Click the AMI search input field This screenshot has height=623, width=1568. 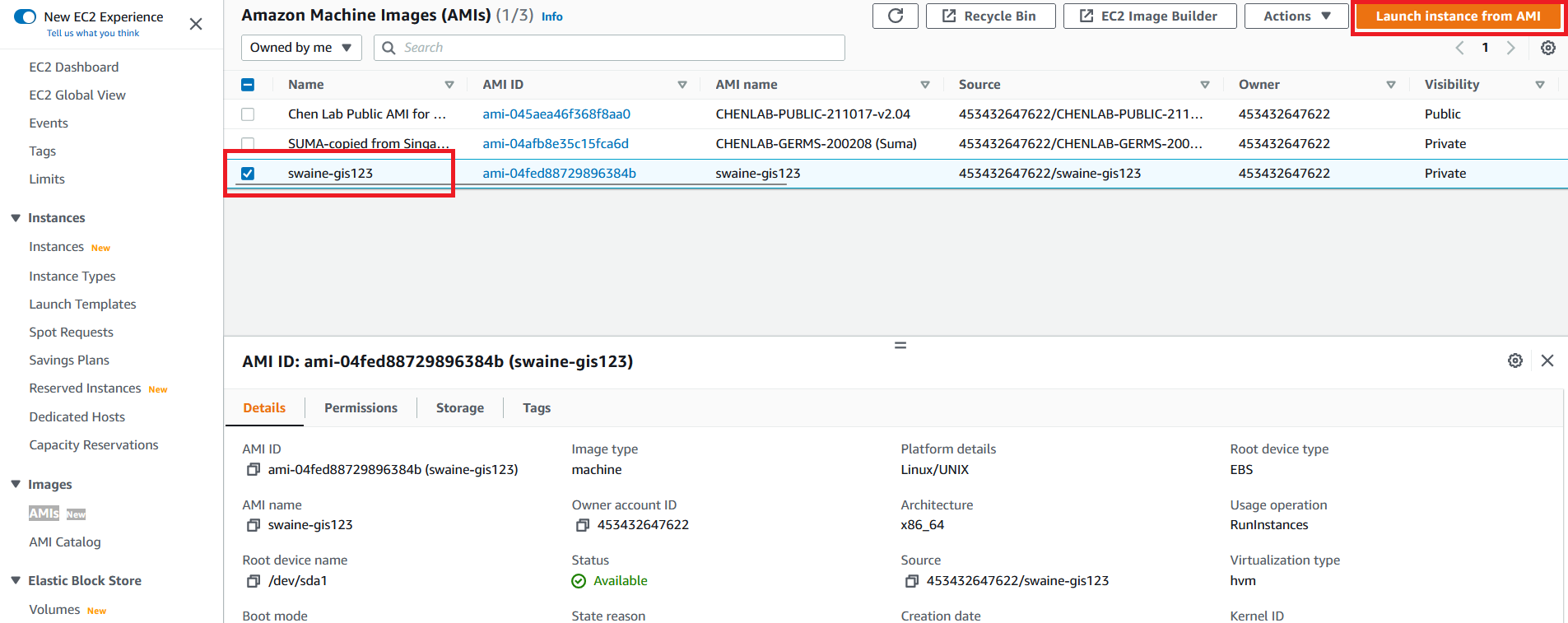click(609, 48)
